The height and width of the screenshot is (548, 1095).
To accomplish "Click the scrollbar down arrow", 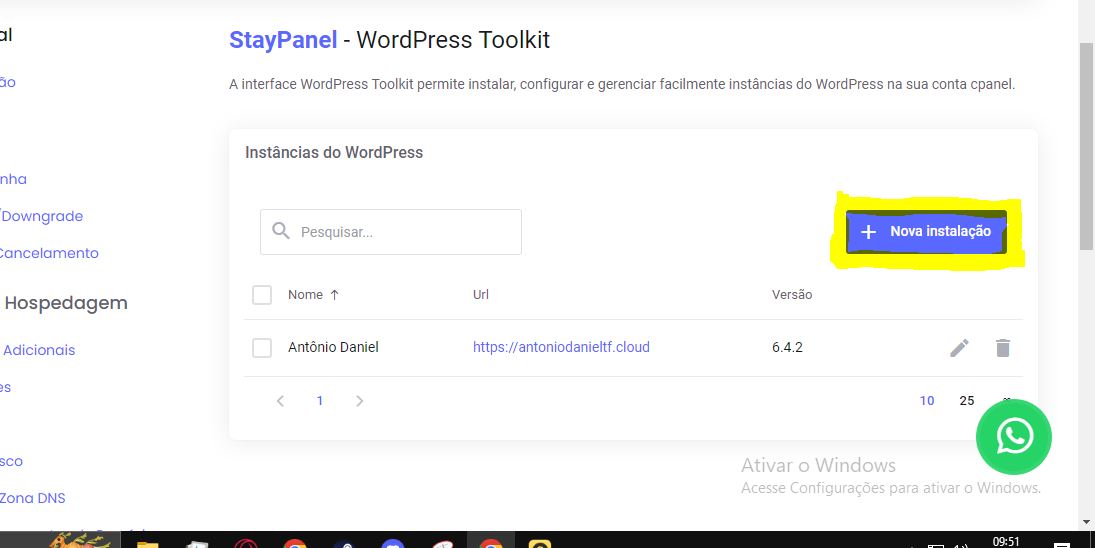I will tap(1087, 521).
